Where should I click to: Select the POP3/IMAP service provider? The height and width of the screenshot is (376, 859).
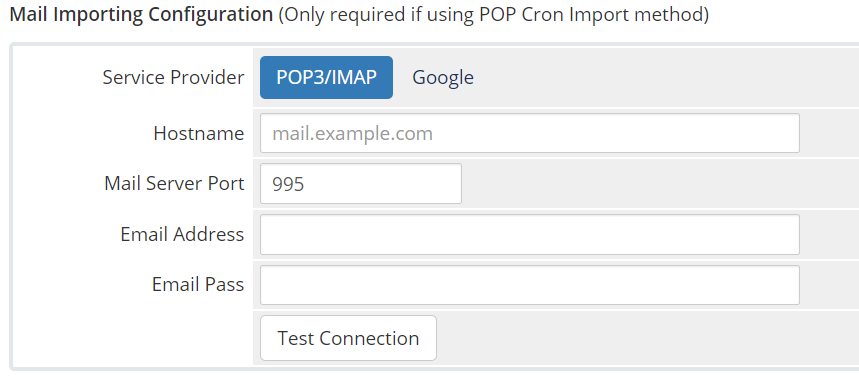[x=326, y=77]
